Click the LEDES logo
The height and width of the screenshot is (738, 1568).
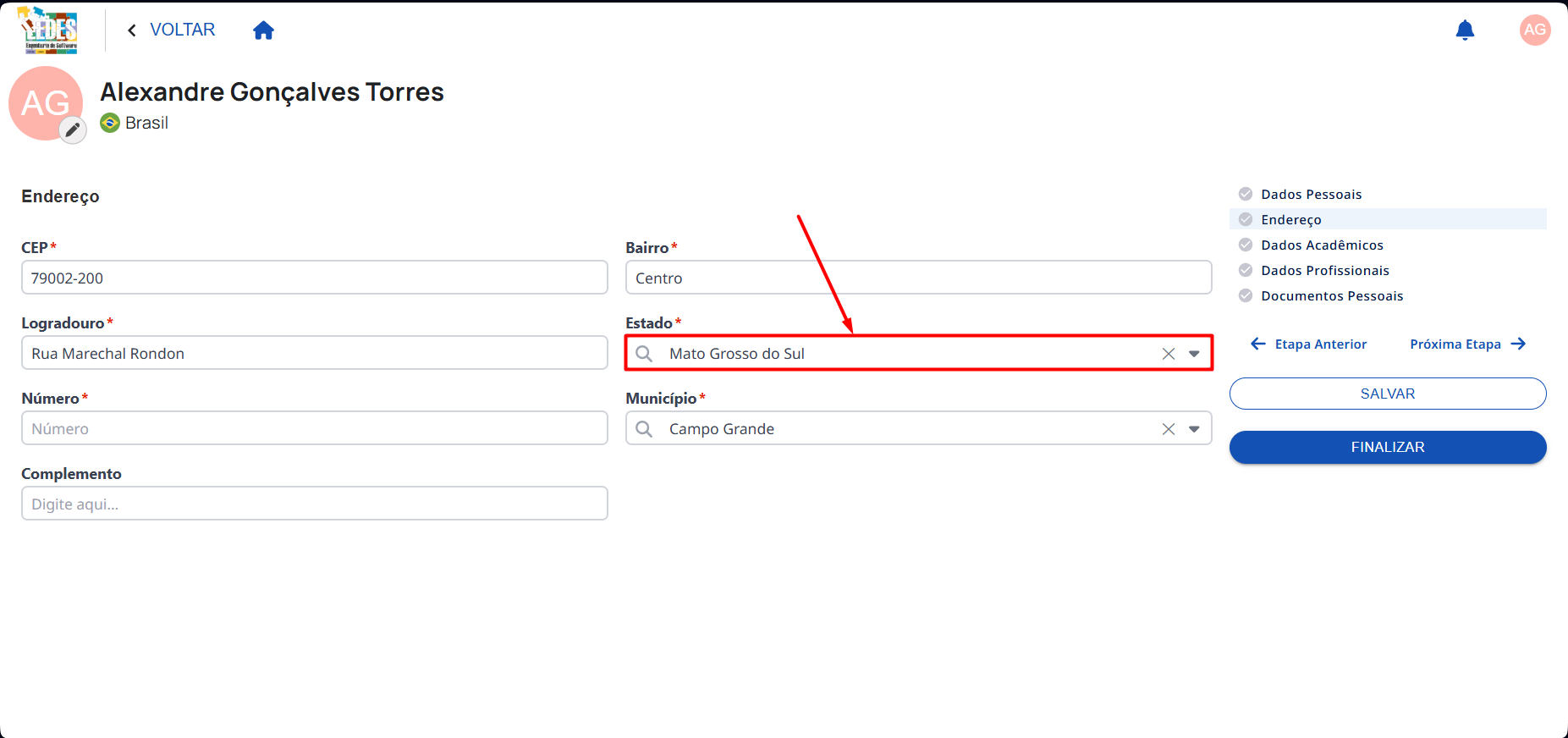tap(49, 30)
